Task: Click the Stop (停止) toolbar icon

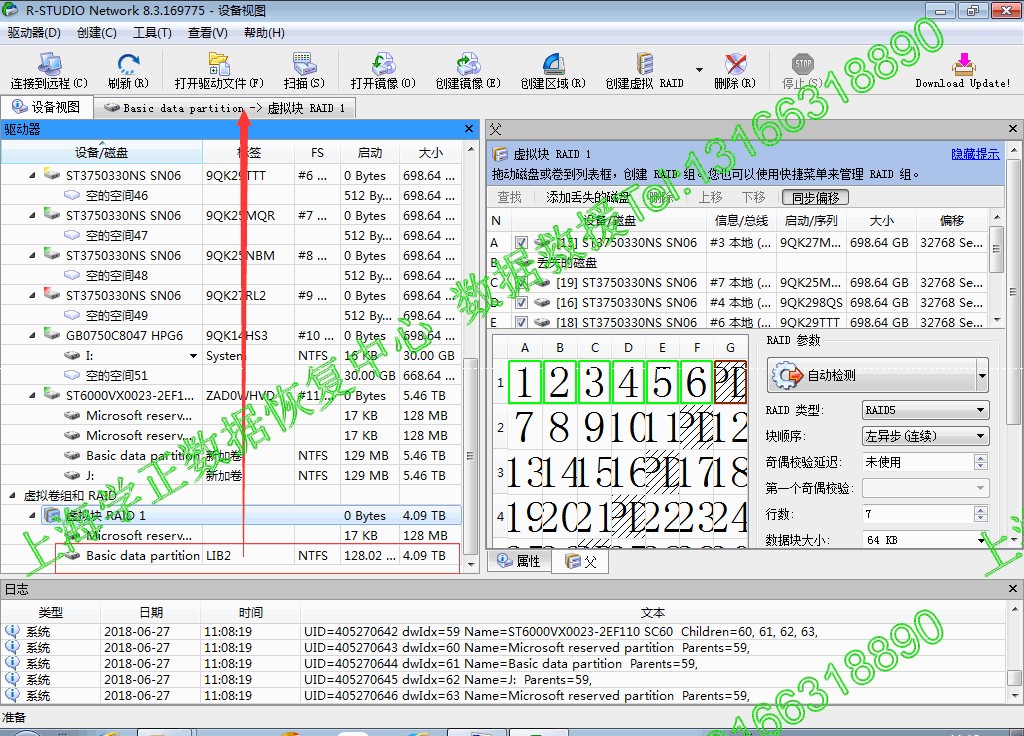Action: click(803, 63)
